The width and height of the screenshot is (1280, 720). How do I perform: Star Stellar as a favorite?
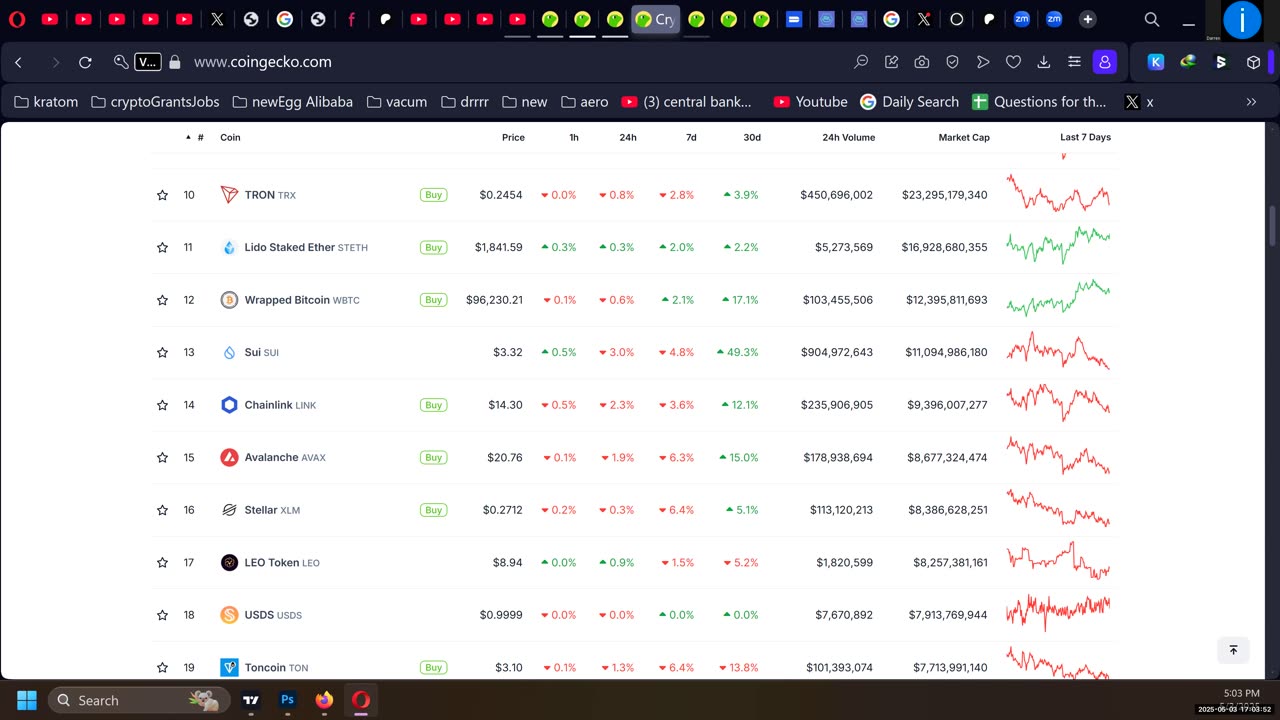162,510
